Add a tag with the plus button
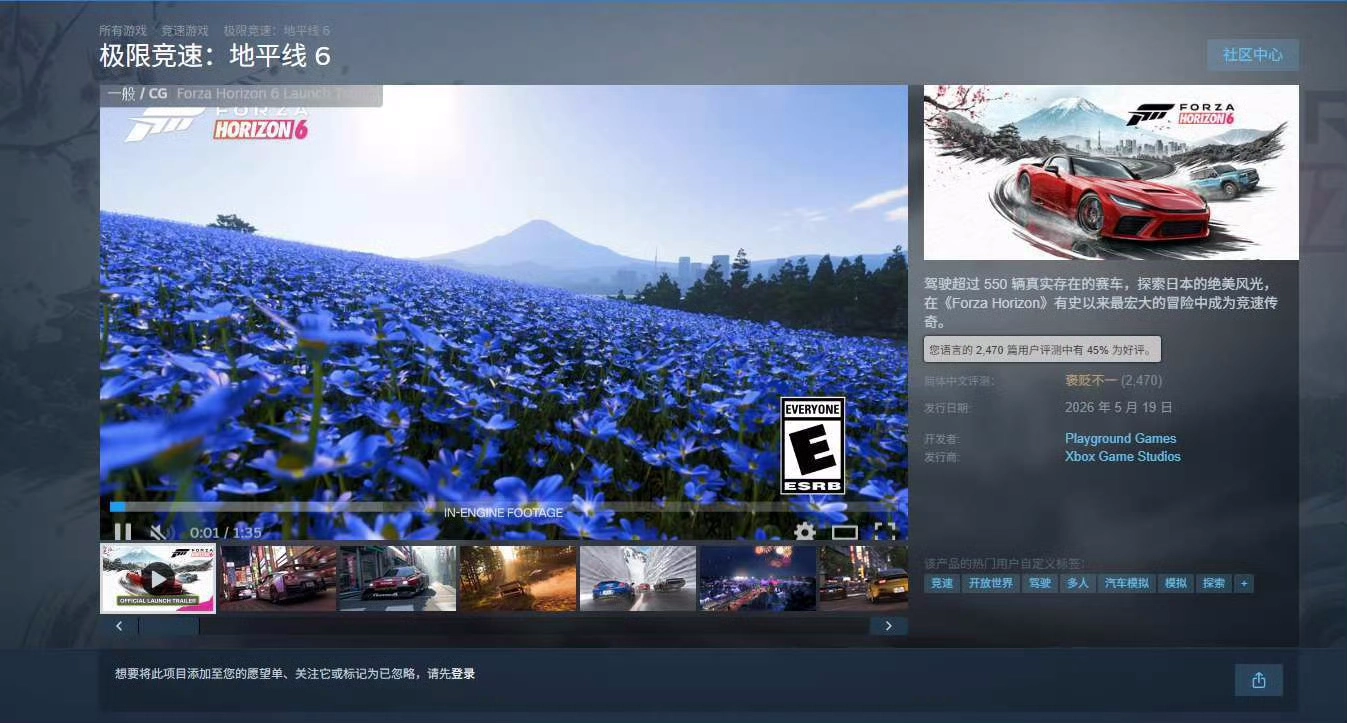Screen dimensions: 1347x723 point(1244,583)
